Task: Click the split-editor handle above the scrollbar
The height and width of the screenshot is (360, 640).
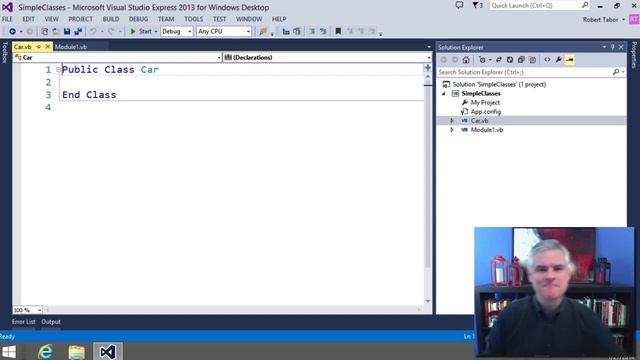Action: pos(428,68)
